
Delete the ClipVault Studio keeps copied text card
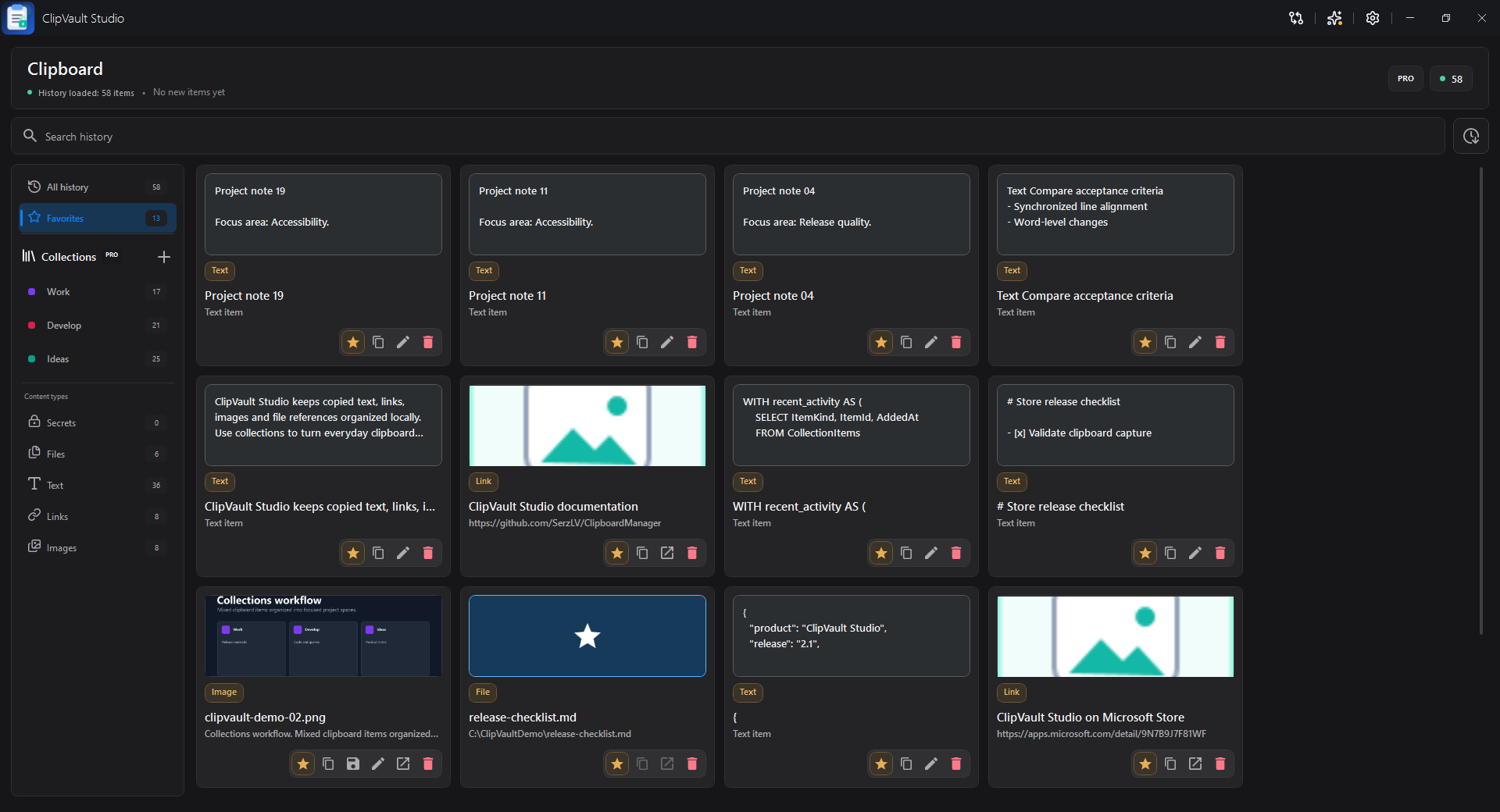click(x=428, y=553)
